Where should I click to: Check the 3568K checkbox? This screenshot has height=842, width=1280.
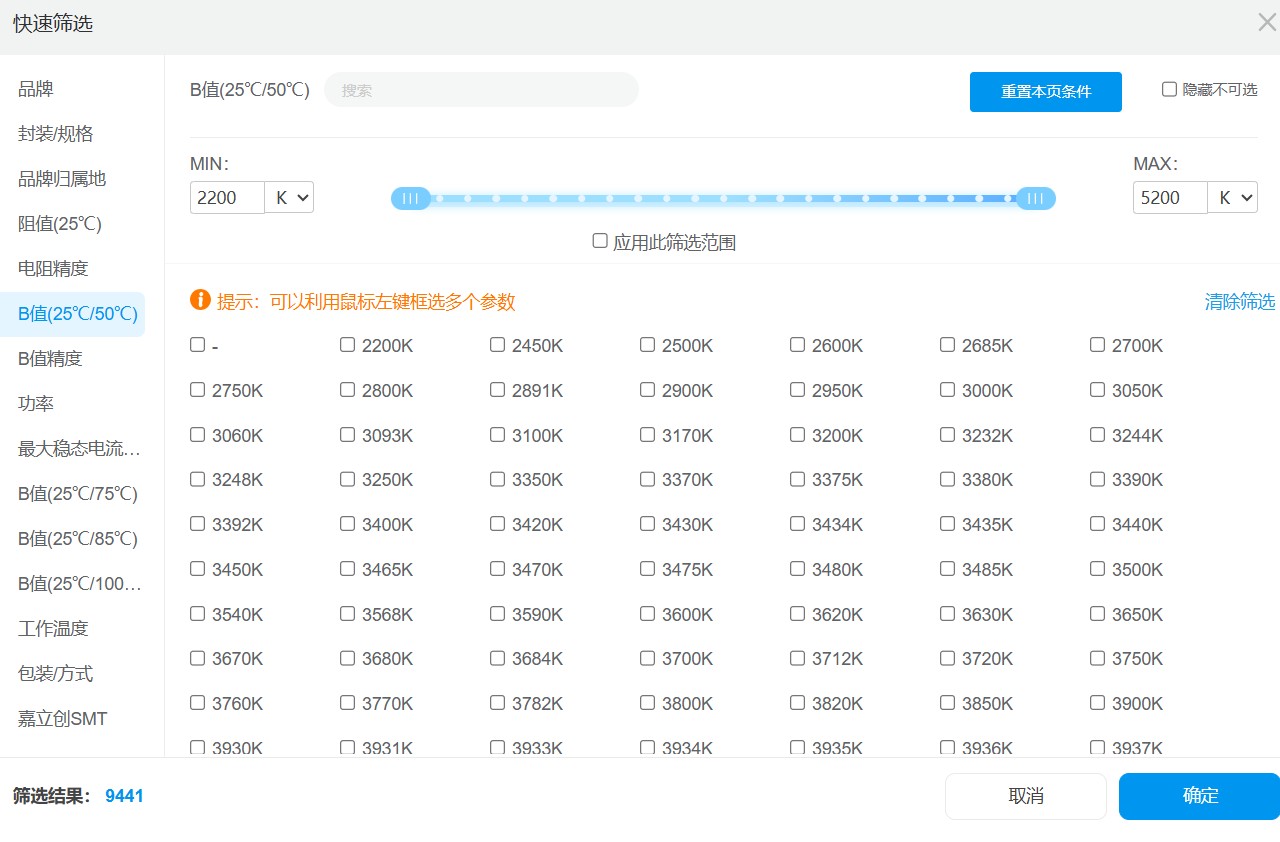pos(347,614)
